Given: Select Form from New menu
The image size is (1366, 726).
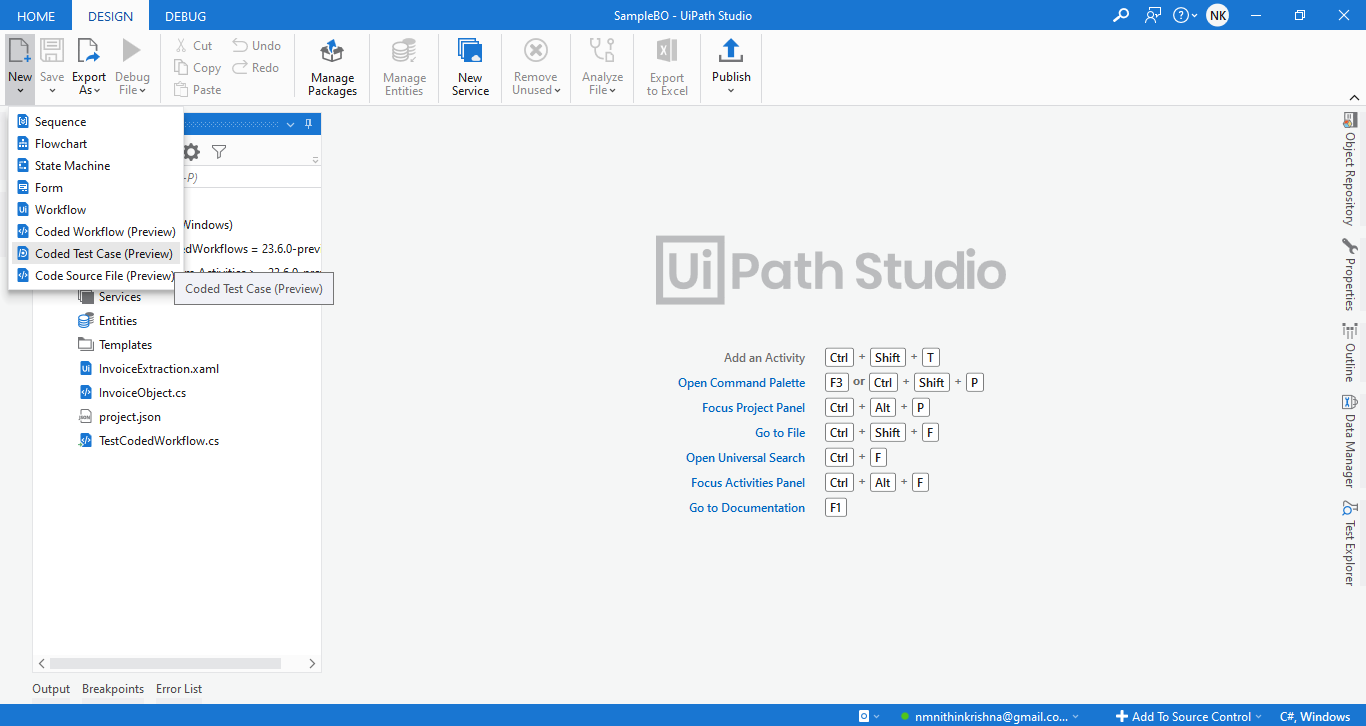Looking at the screenshot, I should pyautogui.click(x=96, y=187).
